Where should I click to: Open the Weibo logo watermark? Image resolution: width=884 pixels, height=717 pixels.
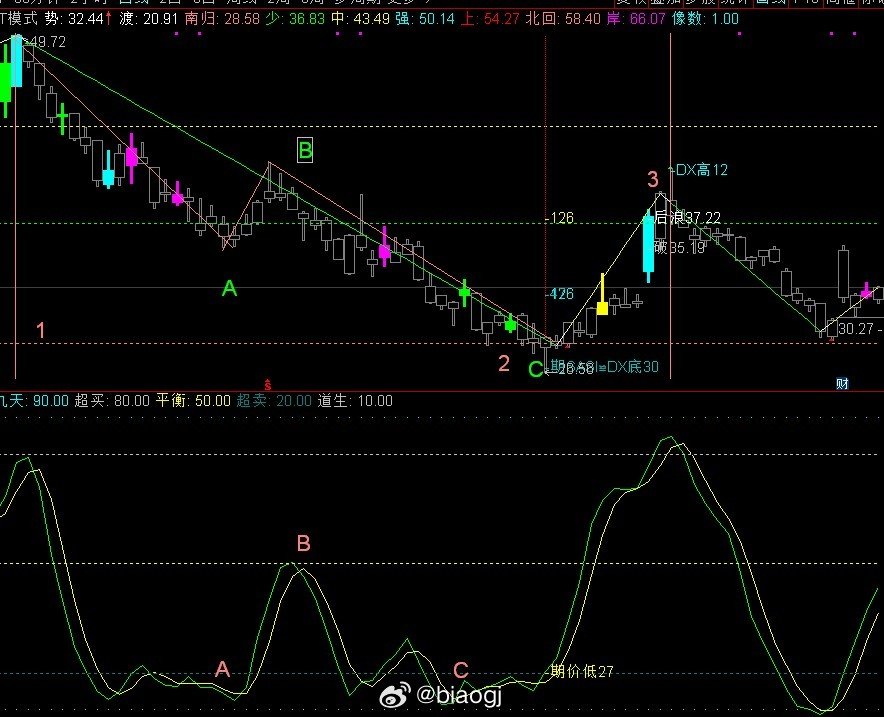click(x=396, y=696)
